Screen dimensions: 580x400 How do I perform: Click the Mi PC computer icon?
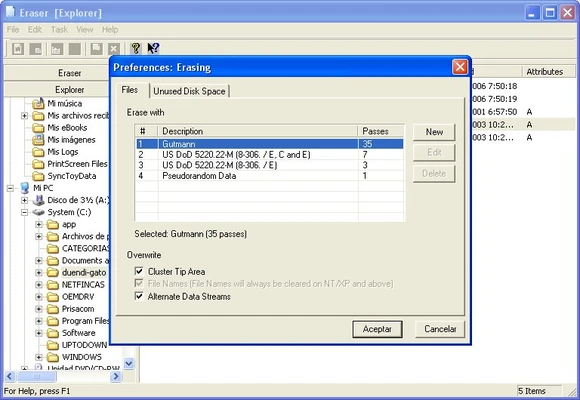pyautogui.click(x=24, y=188)
